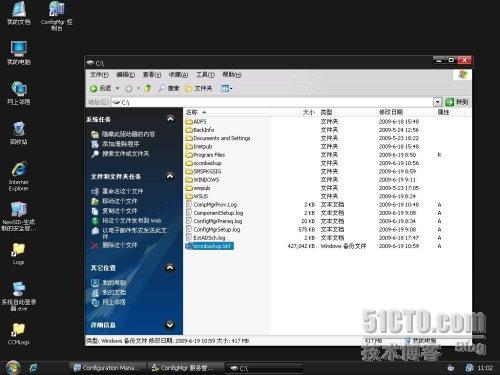
Task: Select the Documents and Settings folder
Action: 218,138
